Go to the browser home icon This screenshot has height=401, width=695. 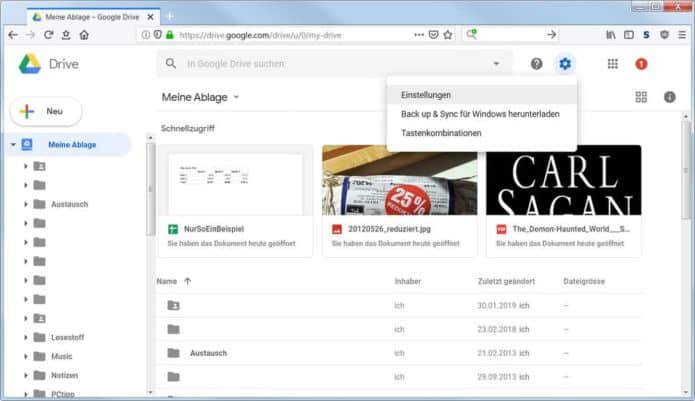(x=84, y=34)
